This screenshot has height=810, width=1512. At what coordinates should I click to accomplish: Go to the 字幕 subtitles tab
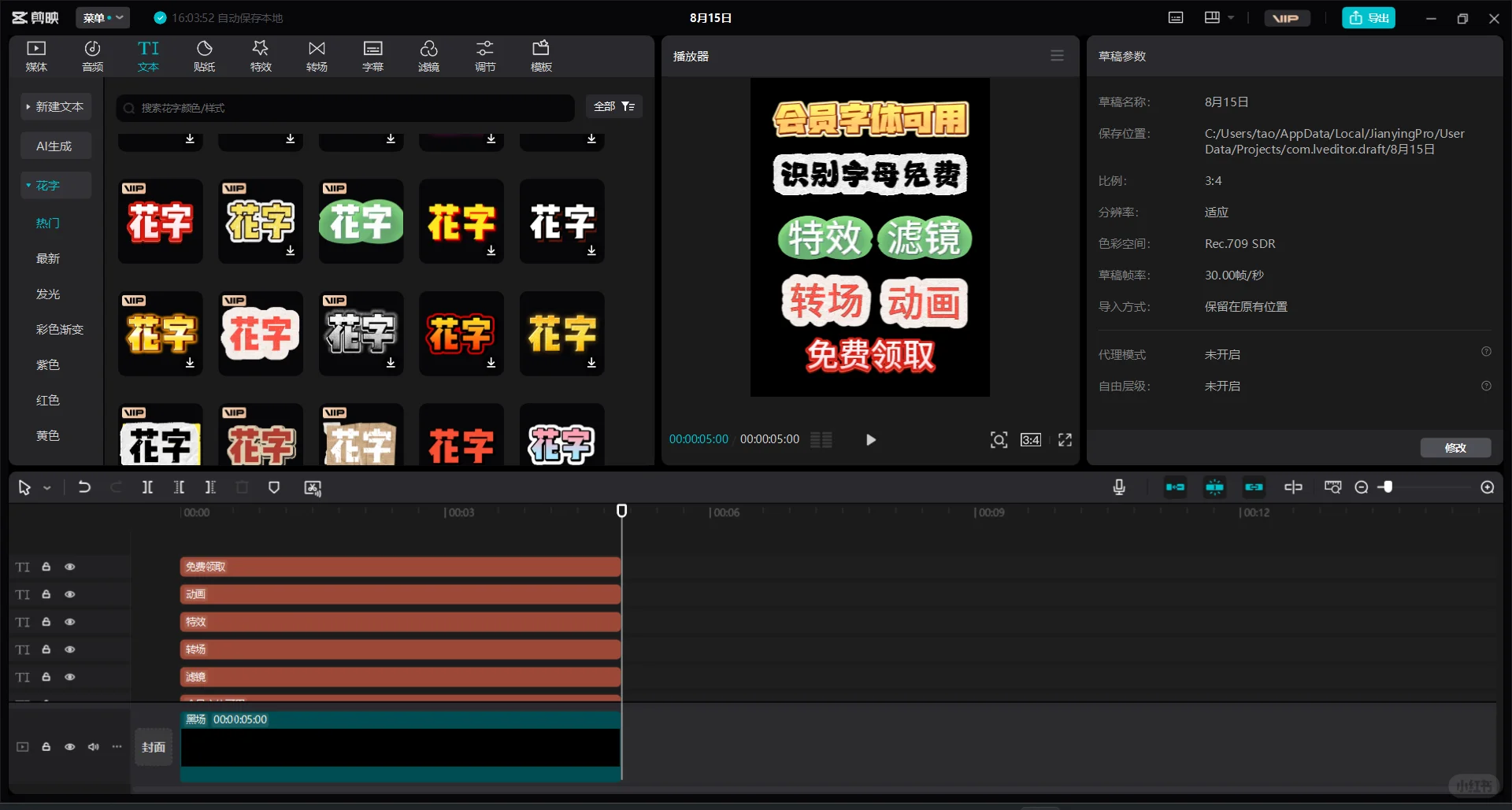372,56
